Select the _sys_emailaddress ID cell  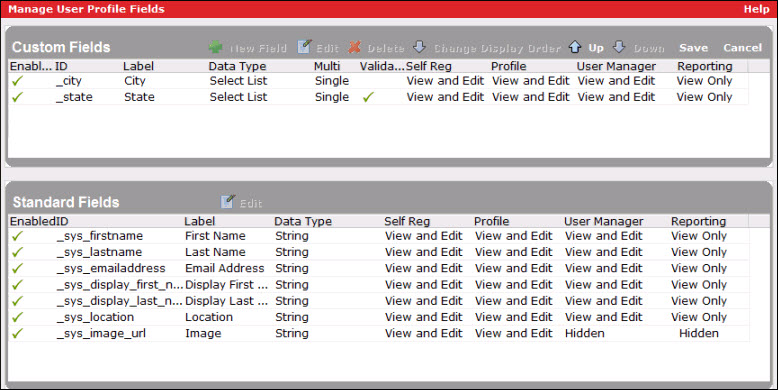click(x=111, y=268)
